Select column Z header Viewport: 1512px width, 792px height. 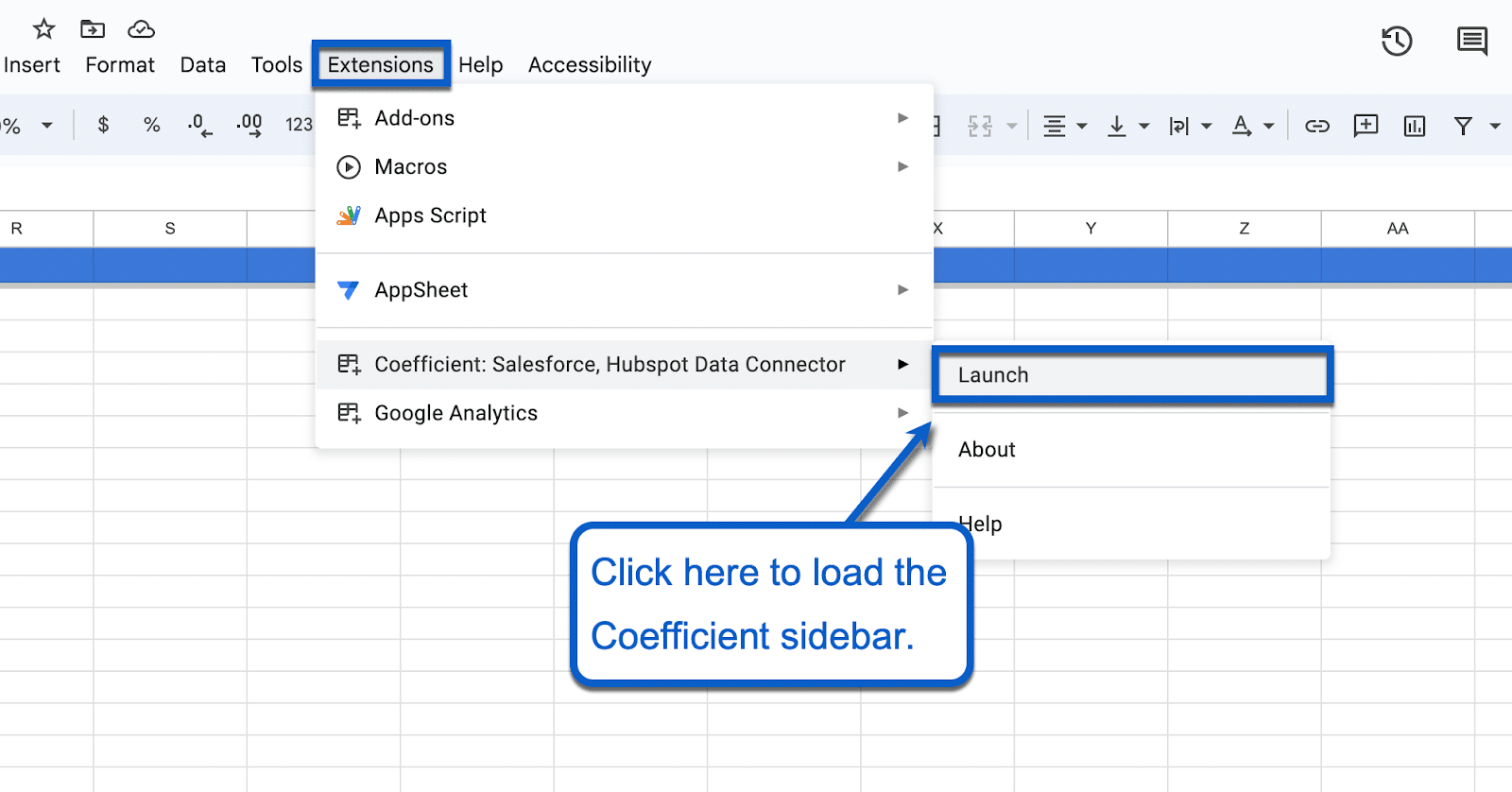coord(1244,229)
